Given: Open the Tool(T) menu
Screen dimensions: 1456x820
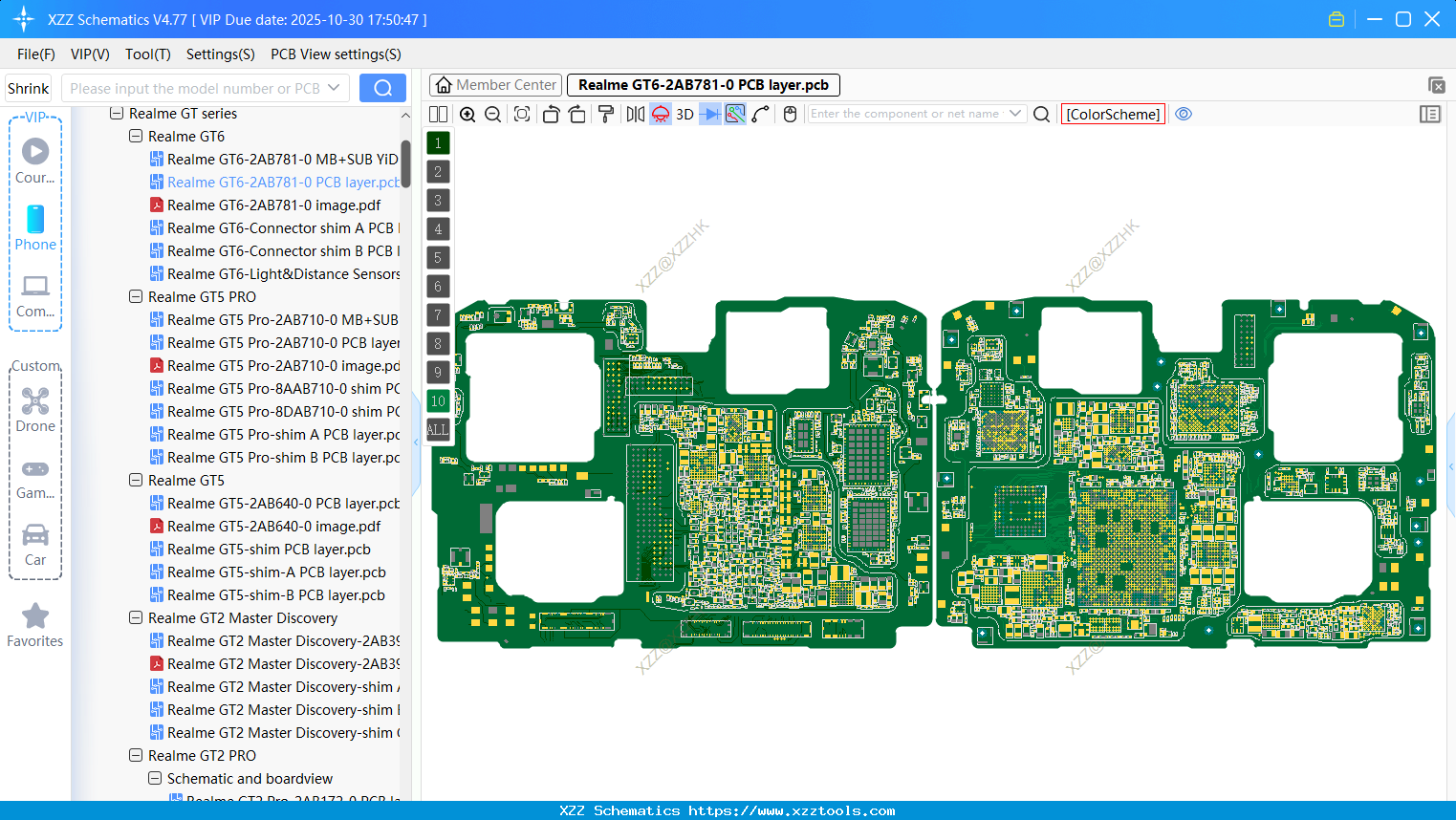Looking at the screenshot, I should (148, 54).
